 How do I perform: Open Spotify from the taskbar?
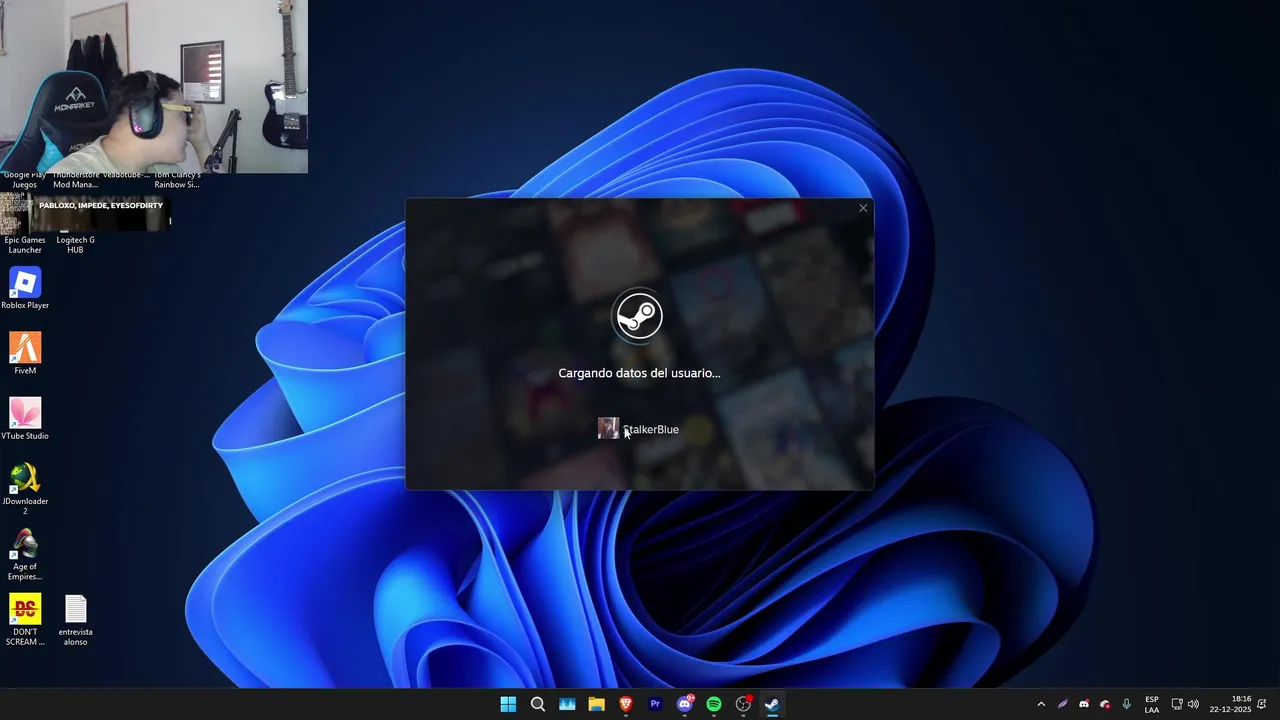[x=714, y=704]
